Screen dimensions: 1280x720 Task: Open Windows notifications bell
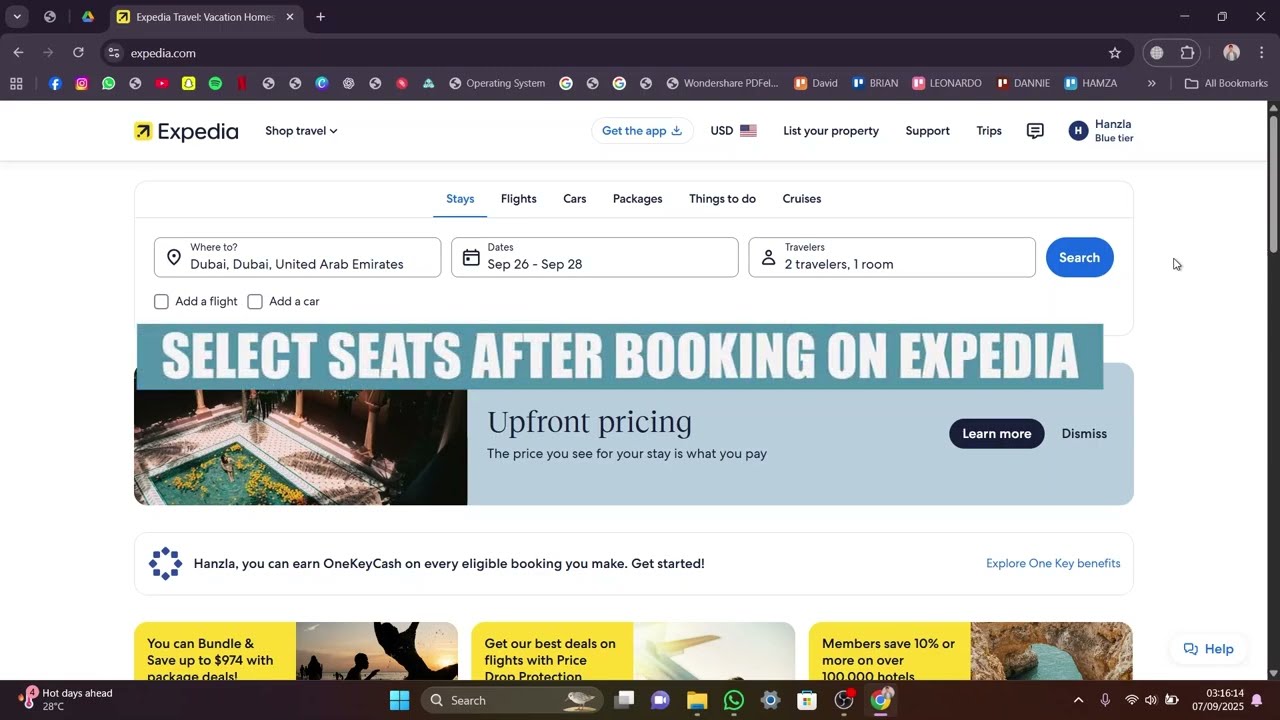point(1257,700)
